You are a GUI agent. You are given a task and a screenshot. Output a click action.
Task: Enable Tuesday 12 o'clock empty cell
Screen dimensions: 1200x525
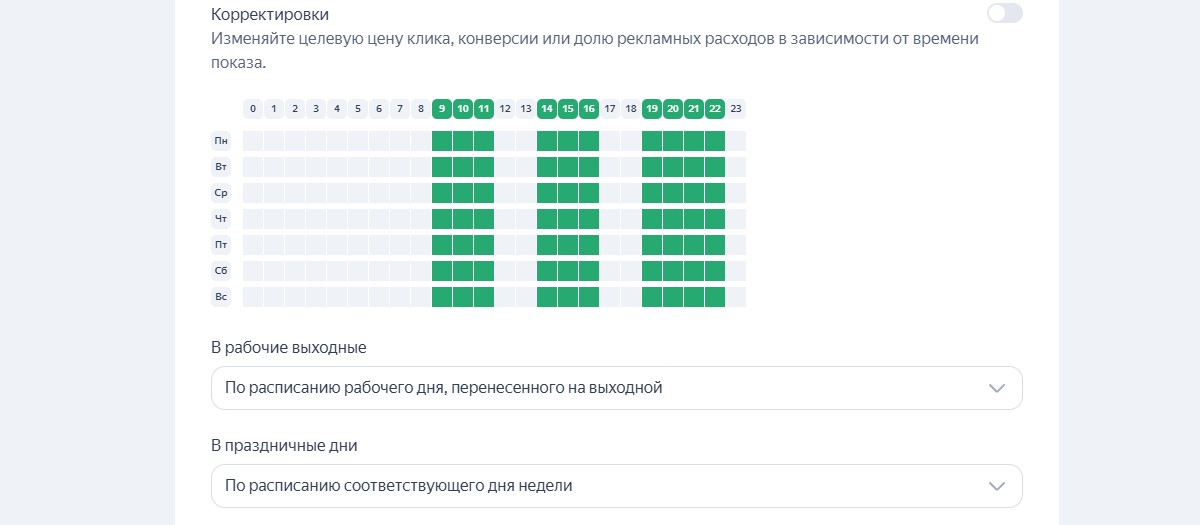point(505,167)
